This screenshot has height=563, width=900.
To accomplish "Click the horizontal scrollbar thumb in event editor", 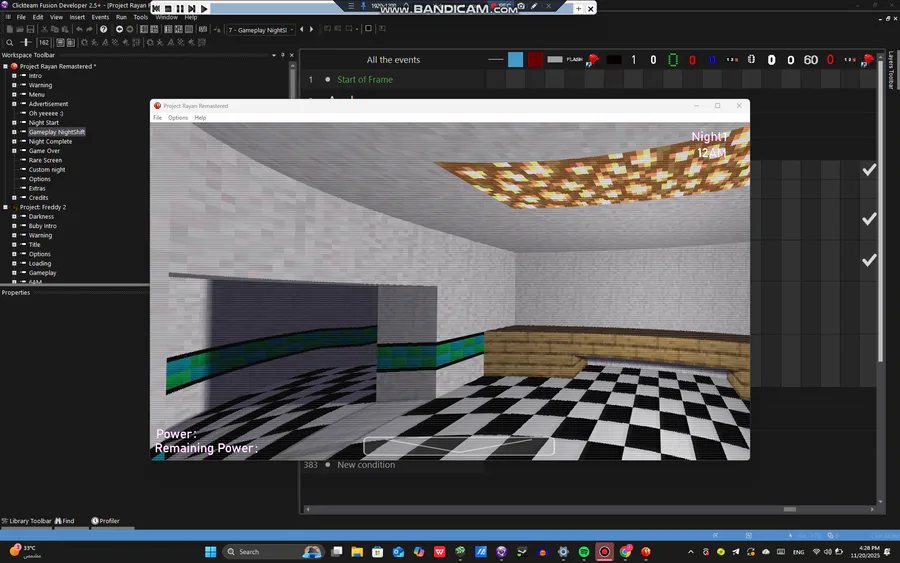I will tap(790, 509).
